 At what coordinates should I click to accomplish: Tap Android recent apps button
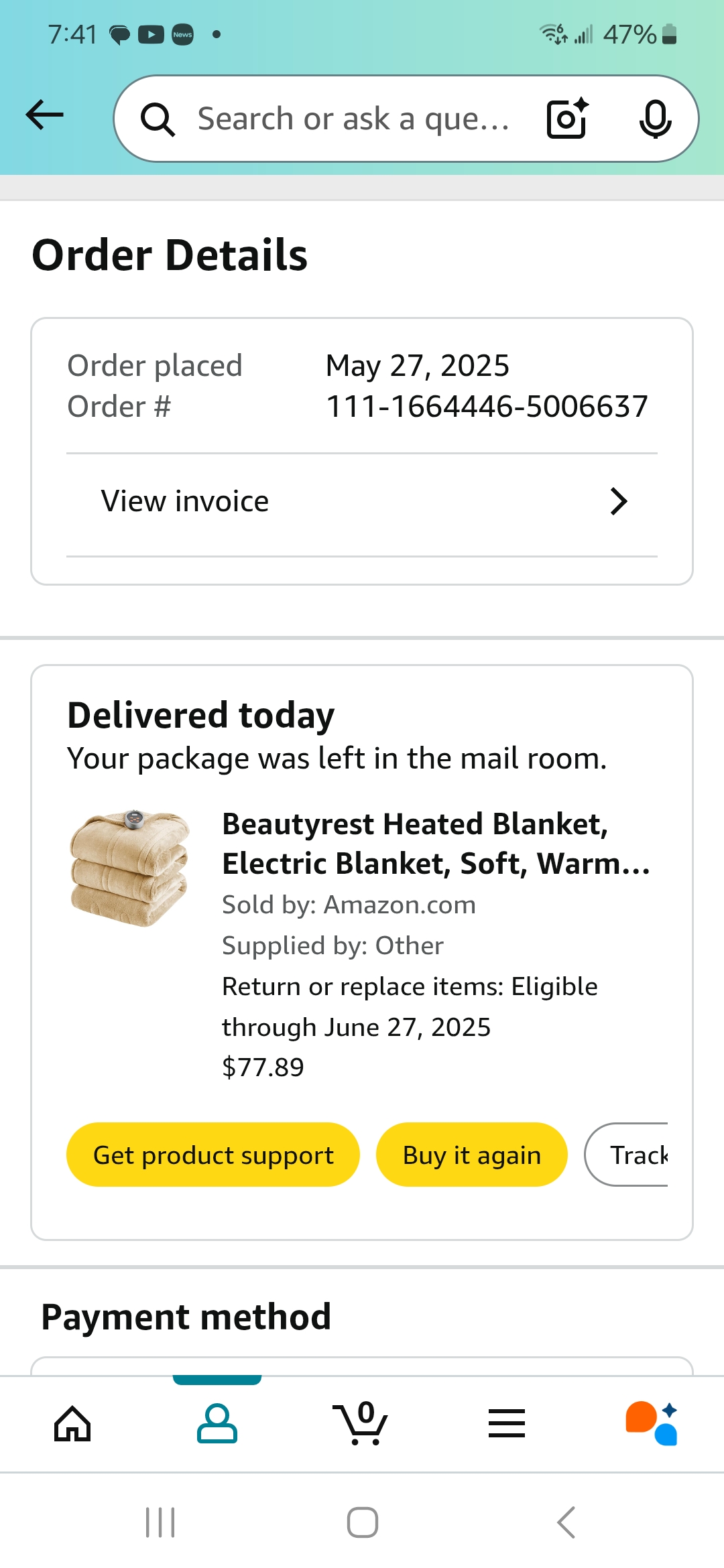tap(160, 1522)
